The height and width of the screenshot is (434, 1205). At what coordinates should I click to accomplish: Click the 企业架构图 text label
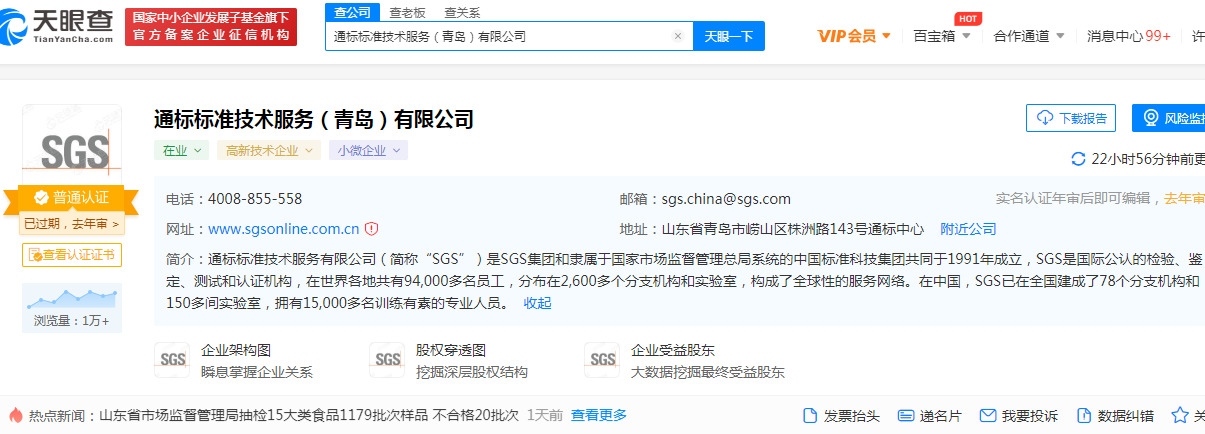236,350
